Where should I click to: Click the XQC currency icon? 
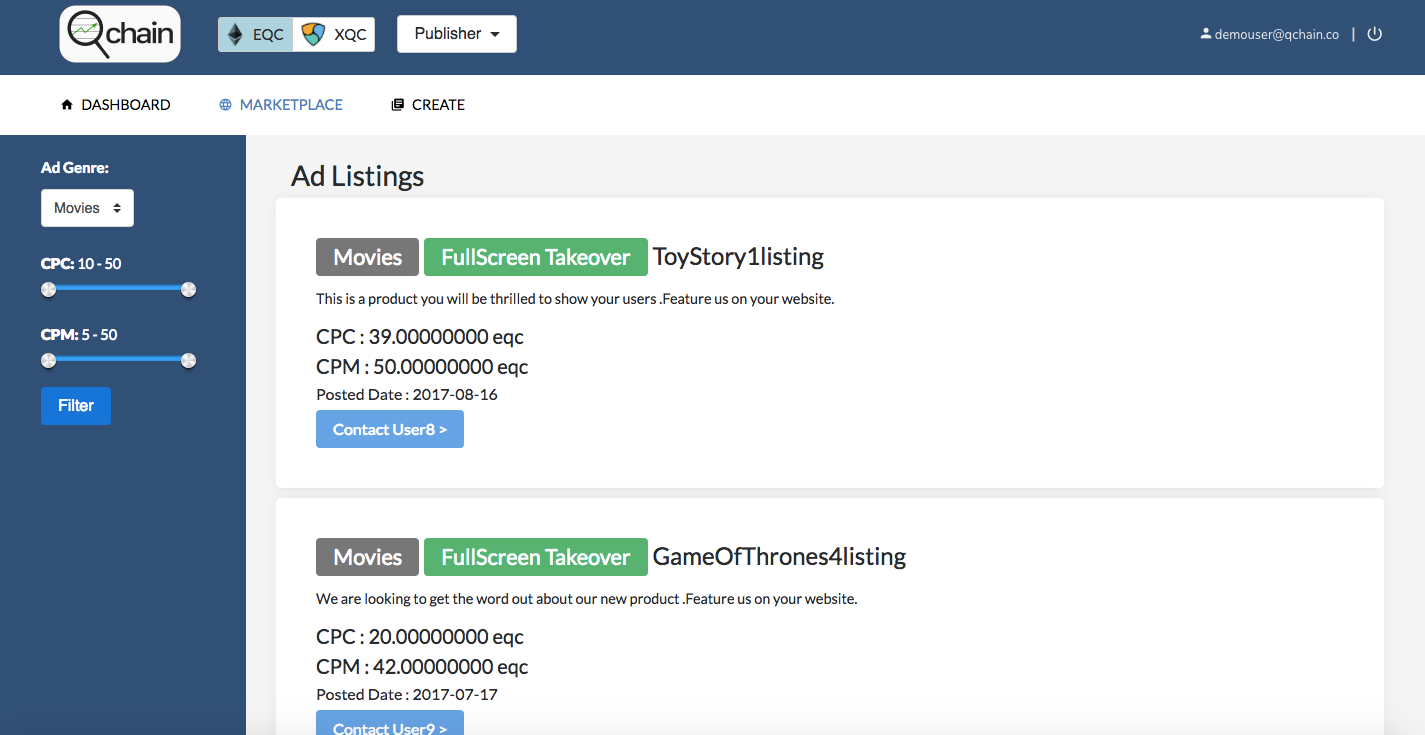tap(314, 35)
